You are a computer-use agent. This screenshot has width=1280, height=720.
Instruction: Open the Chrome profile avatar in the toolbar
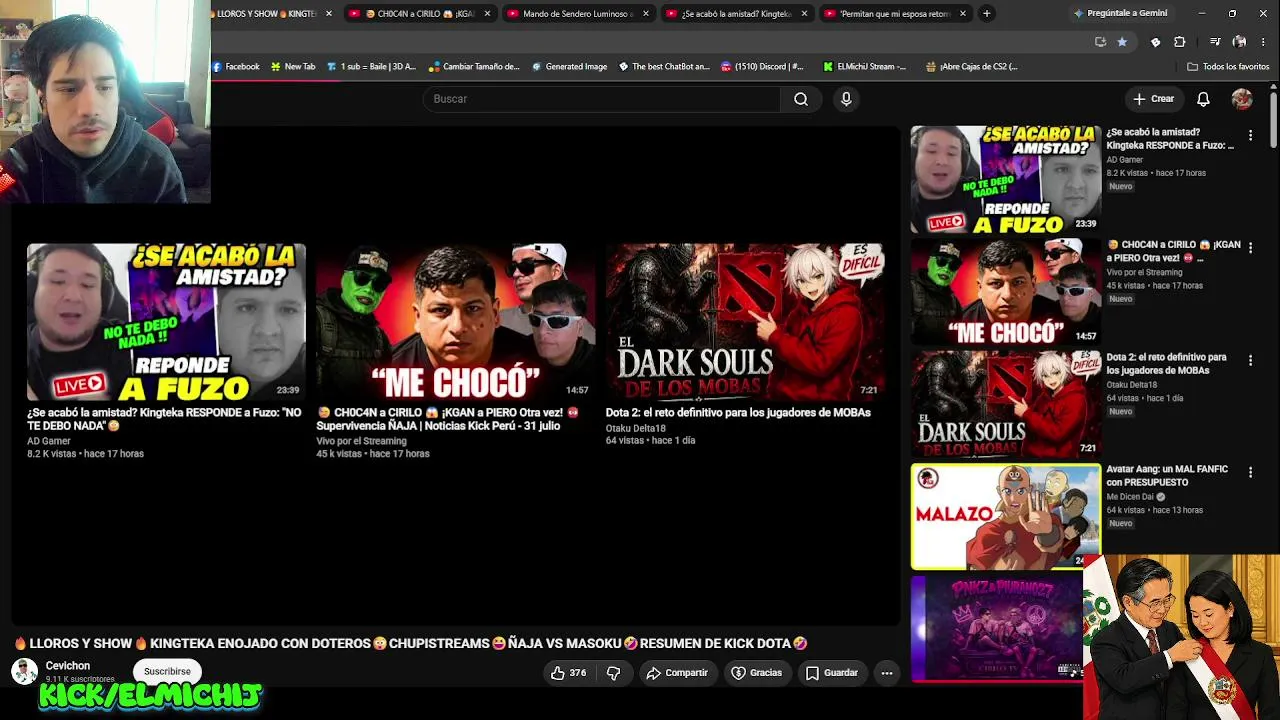pyautogui.click(x=1240, y=42)
